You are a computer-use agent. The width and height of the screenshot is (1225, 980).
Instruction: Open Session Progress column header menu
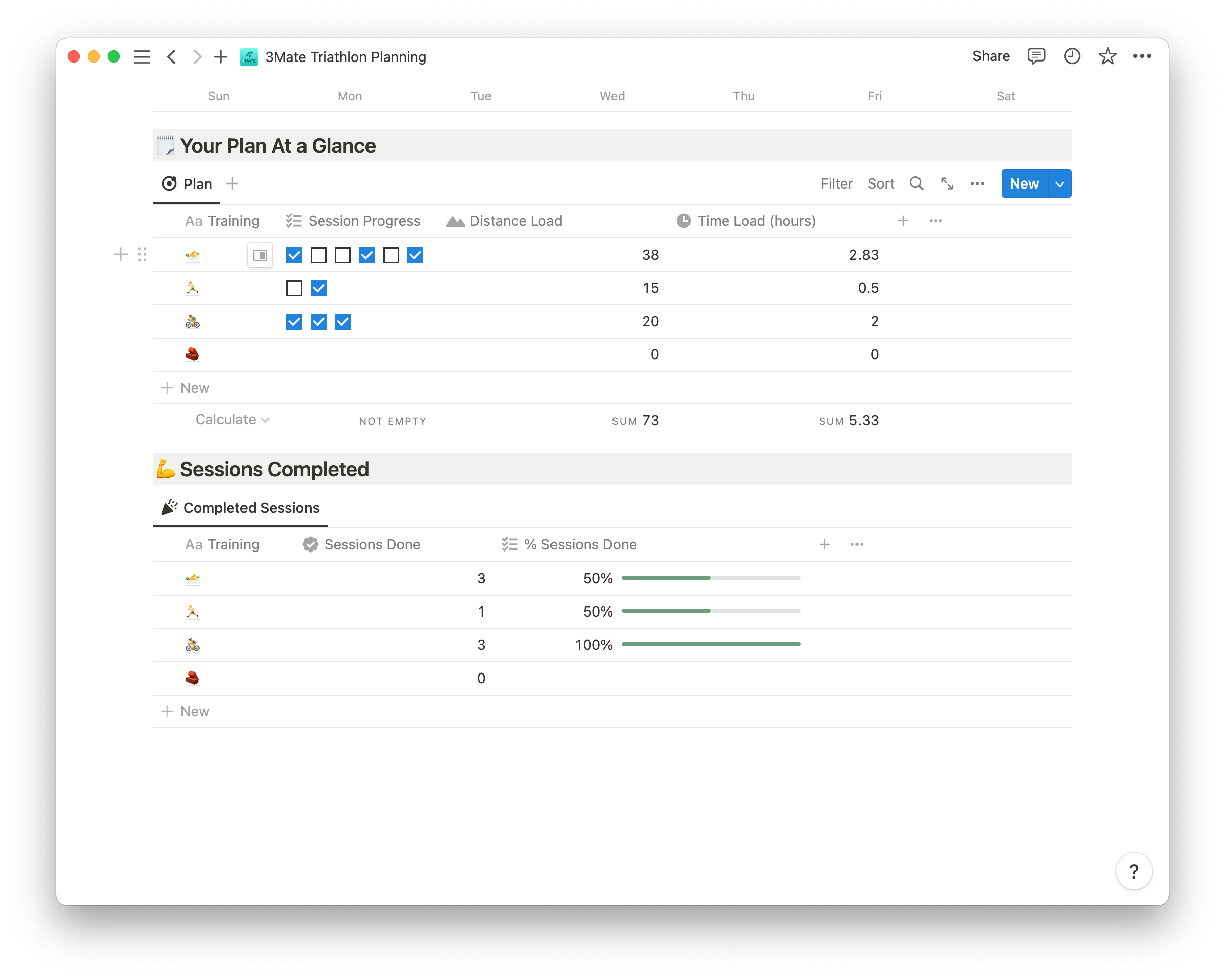pos(353,221)
